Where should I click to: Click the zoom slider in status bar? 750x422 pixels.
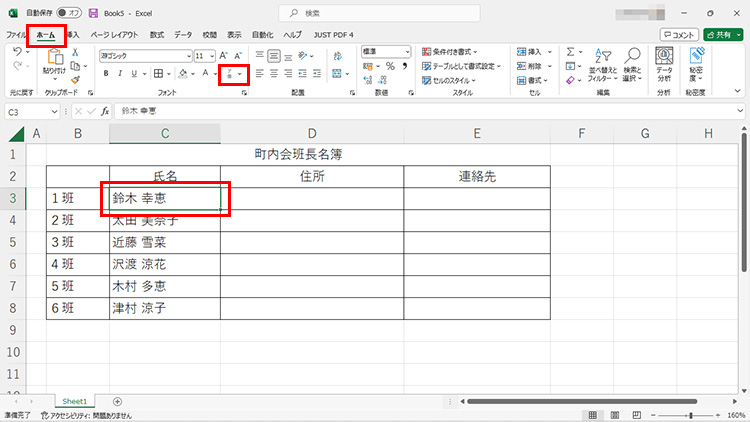tap(689, 414)
